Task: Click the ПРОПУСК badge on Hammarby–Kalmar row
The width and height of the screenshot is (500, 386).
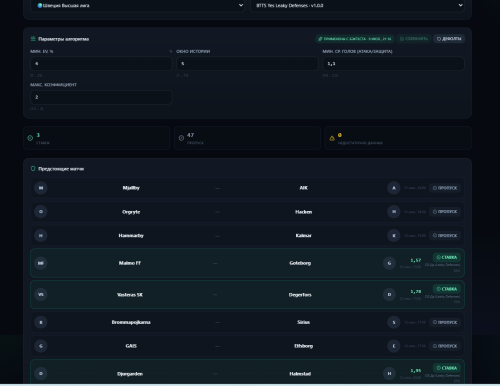Action: pos(445,236)
